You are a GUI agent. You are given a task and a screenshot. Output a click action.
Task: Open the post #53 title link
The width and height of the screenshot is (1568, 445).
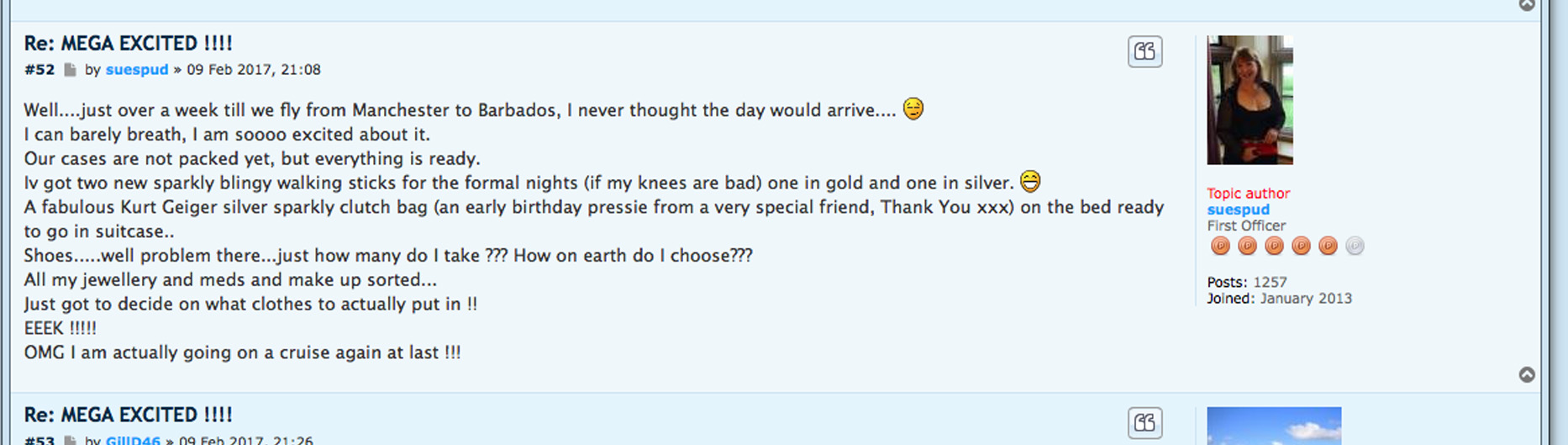128,415
